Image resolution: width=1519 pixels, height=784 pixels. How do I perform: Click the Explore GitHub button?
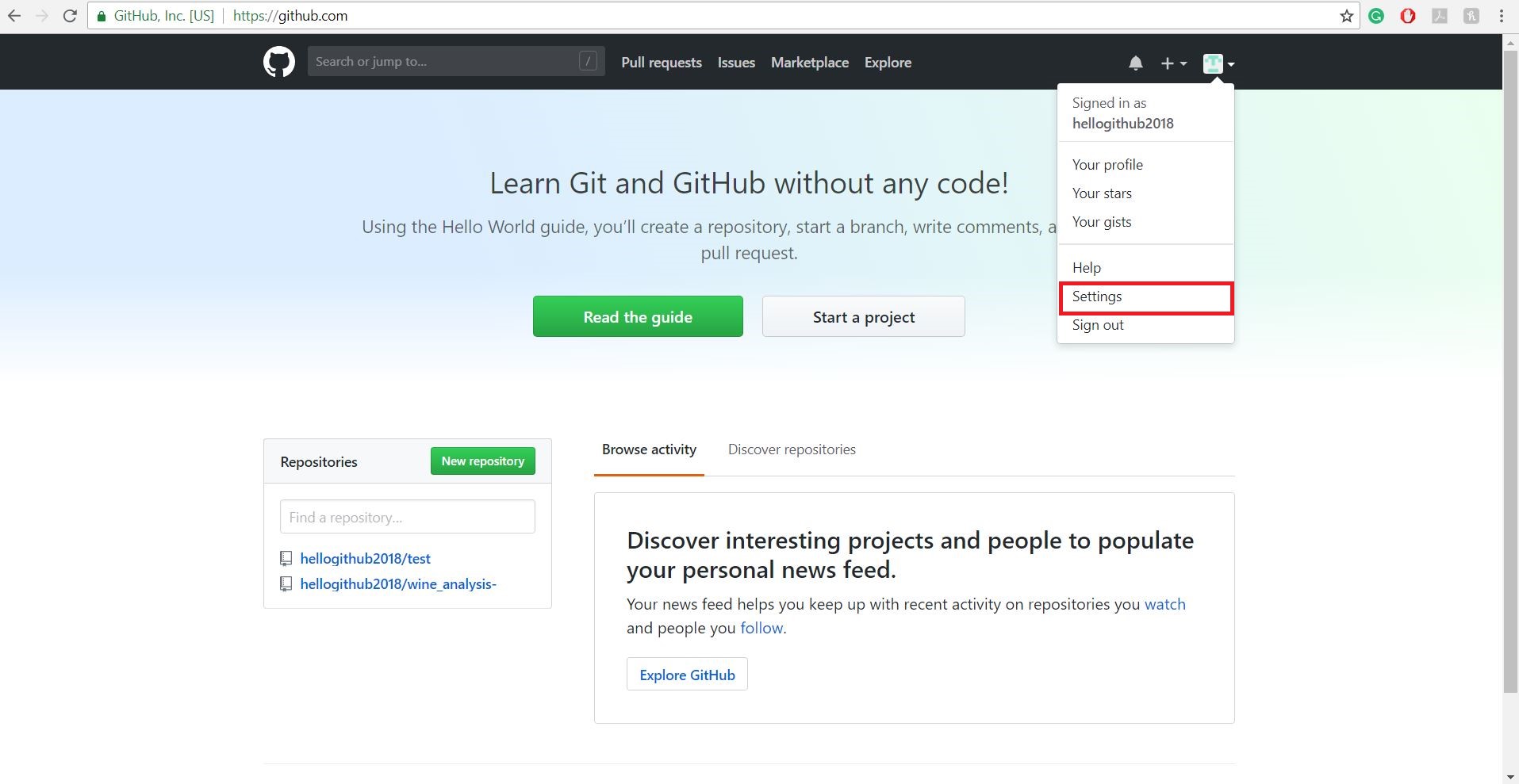pos(687,674)
